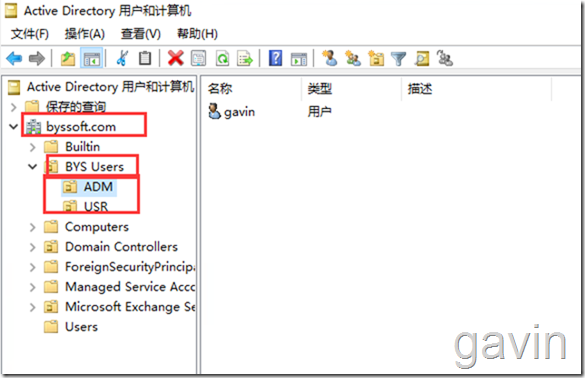
Task: Create a new organizational unit icon
Action: tap(376, 59)
